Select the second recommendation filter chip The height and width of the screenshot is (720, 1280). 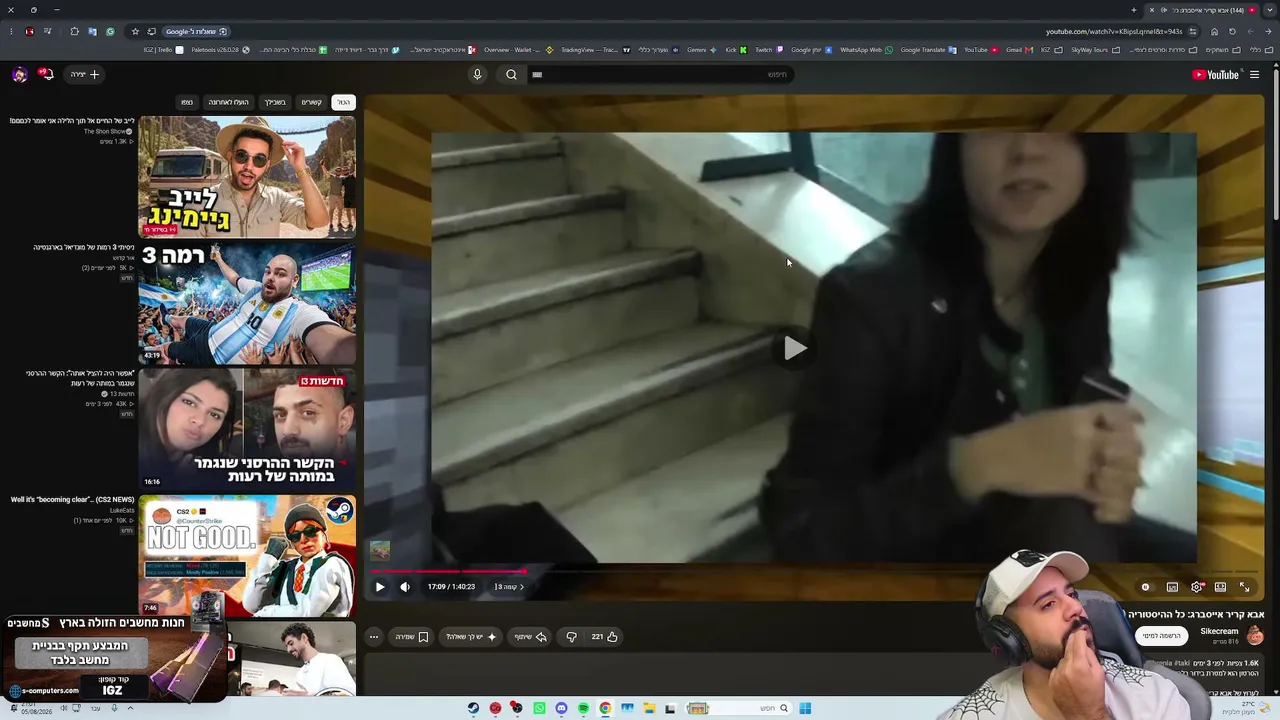(312, 102)
